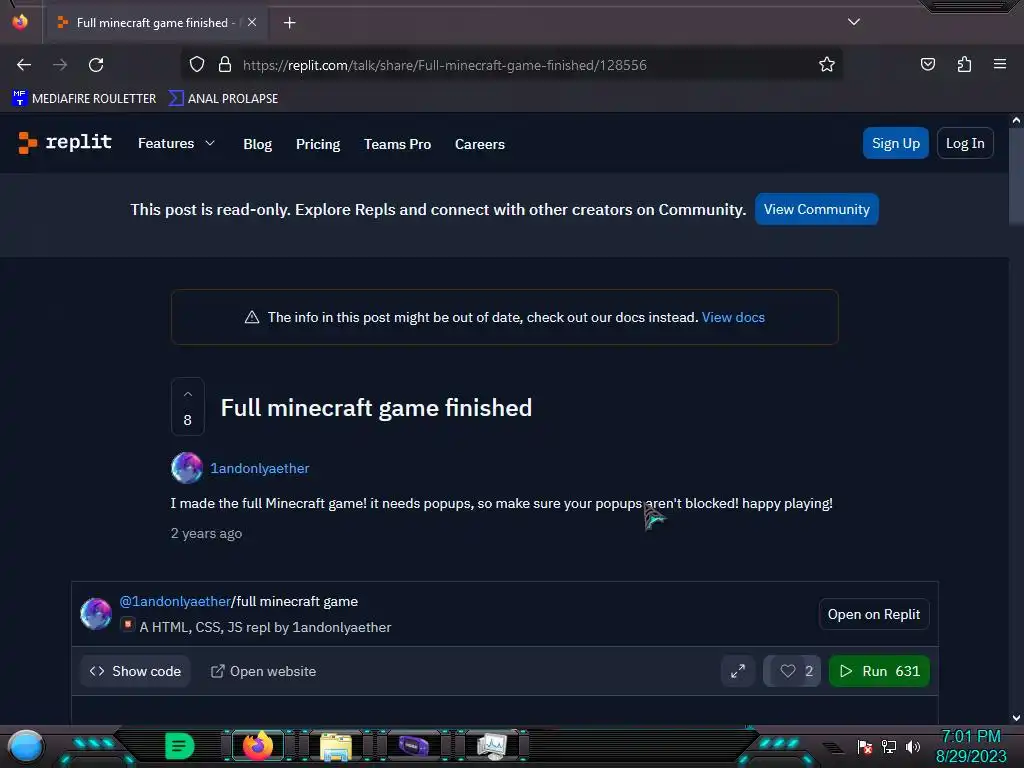This screenshot has width=1024, height=768.
Task: Run the repl with the green Run button
Action: (879, 671)
